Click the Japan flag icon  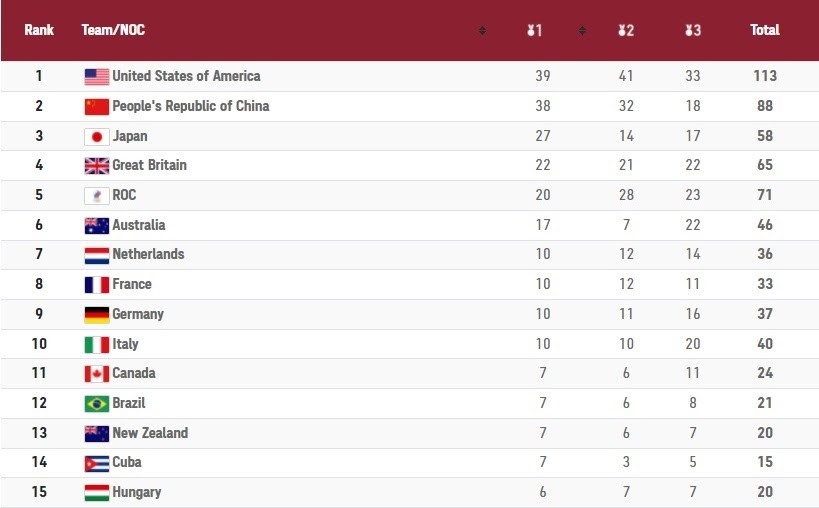96,136
